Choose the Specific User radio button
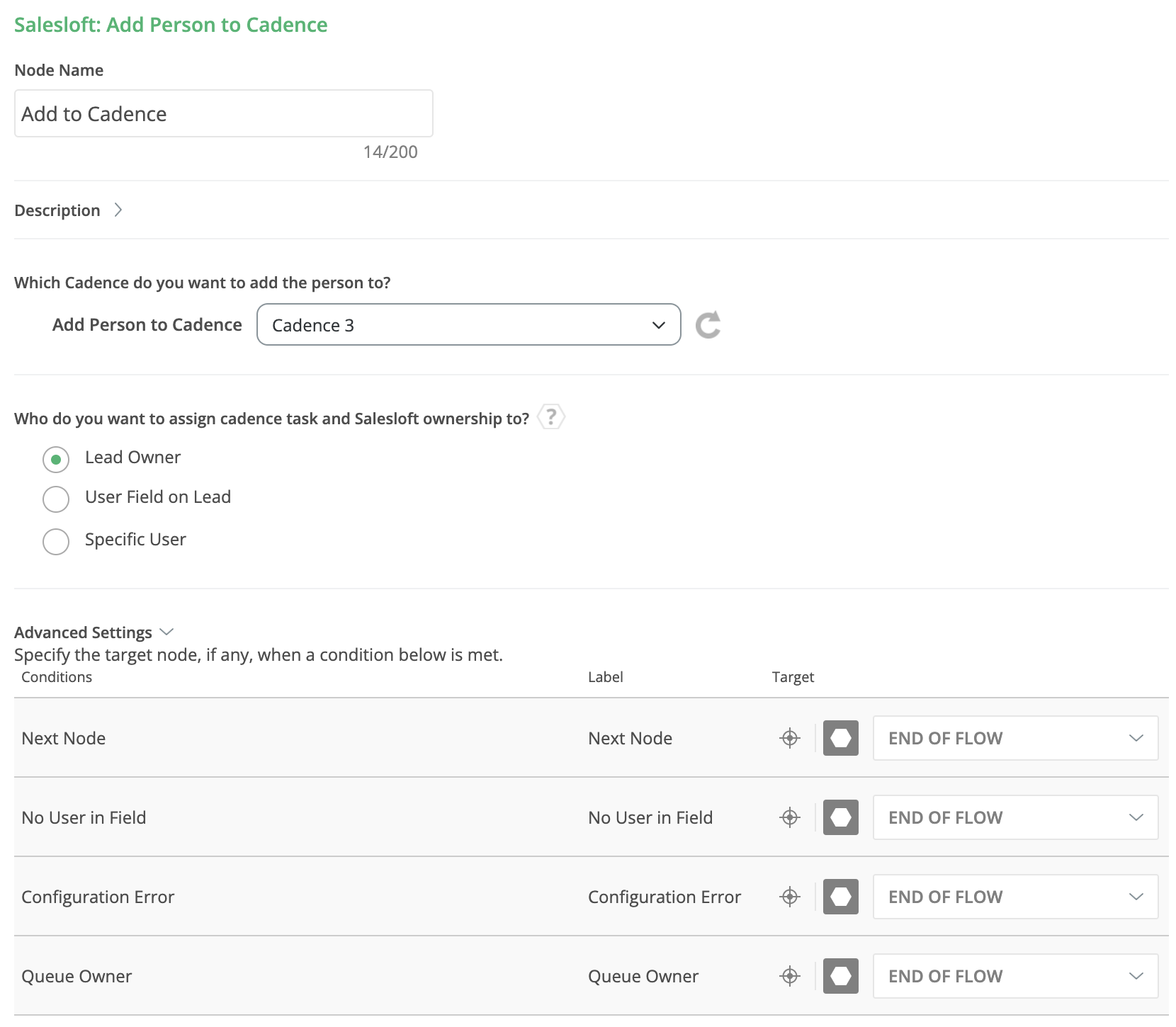This screenshot has height=1027, width=1176. point(56,542)
